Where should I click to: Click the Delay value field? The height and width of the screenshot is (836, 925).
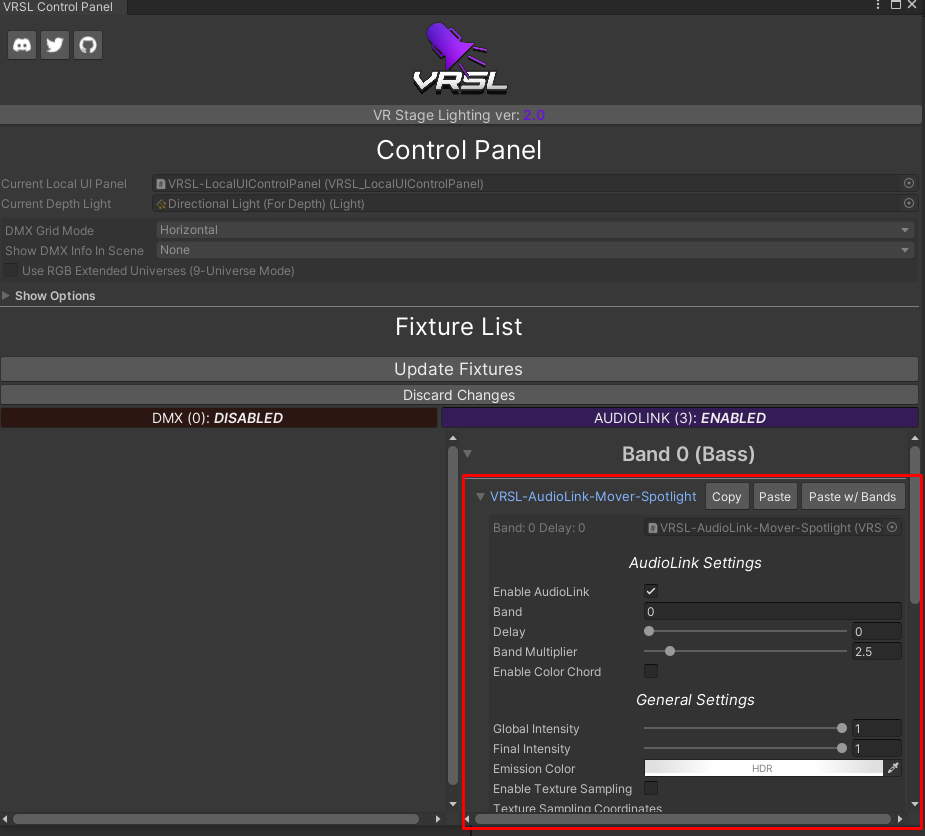point(877,631)
